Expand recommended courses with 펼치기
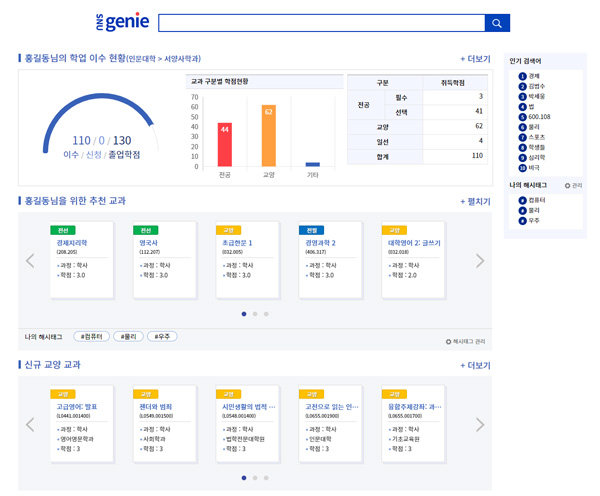The height and width of the screenshot is (496, 600). 474,201
